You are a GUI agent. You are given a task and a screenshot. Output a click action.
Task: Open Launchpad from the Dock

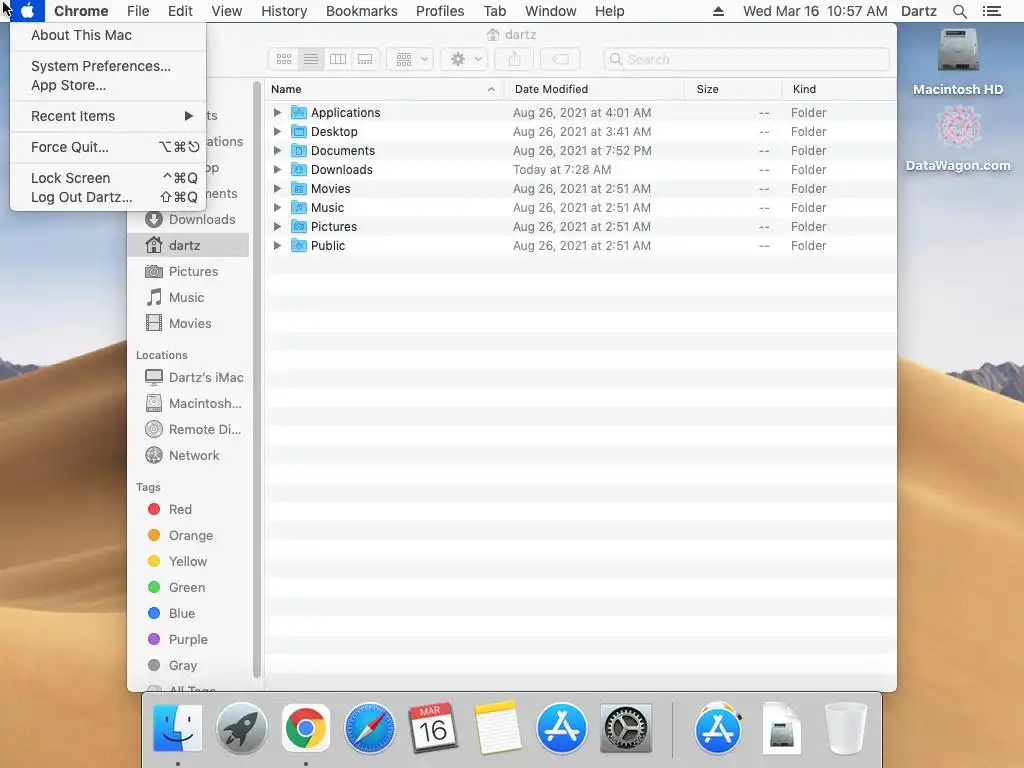click(242, 728)
